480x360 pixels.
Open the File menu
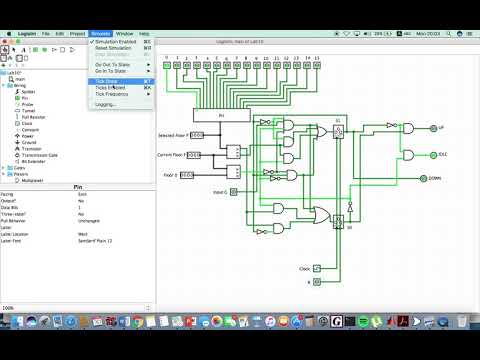point(46,34)
